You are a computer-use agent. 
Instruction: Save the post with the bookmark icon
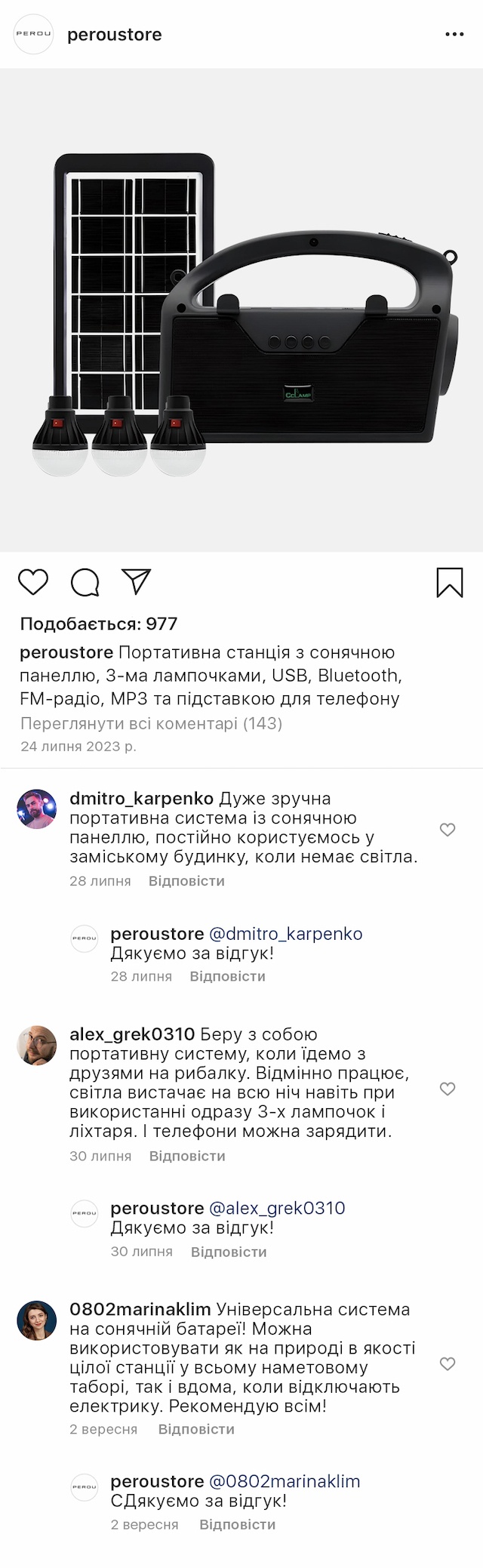pos(450,582)
